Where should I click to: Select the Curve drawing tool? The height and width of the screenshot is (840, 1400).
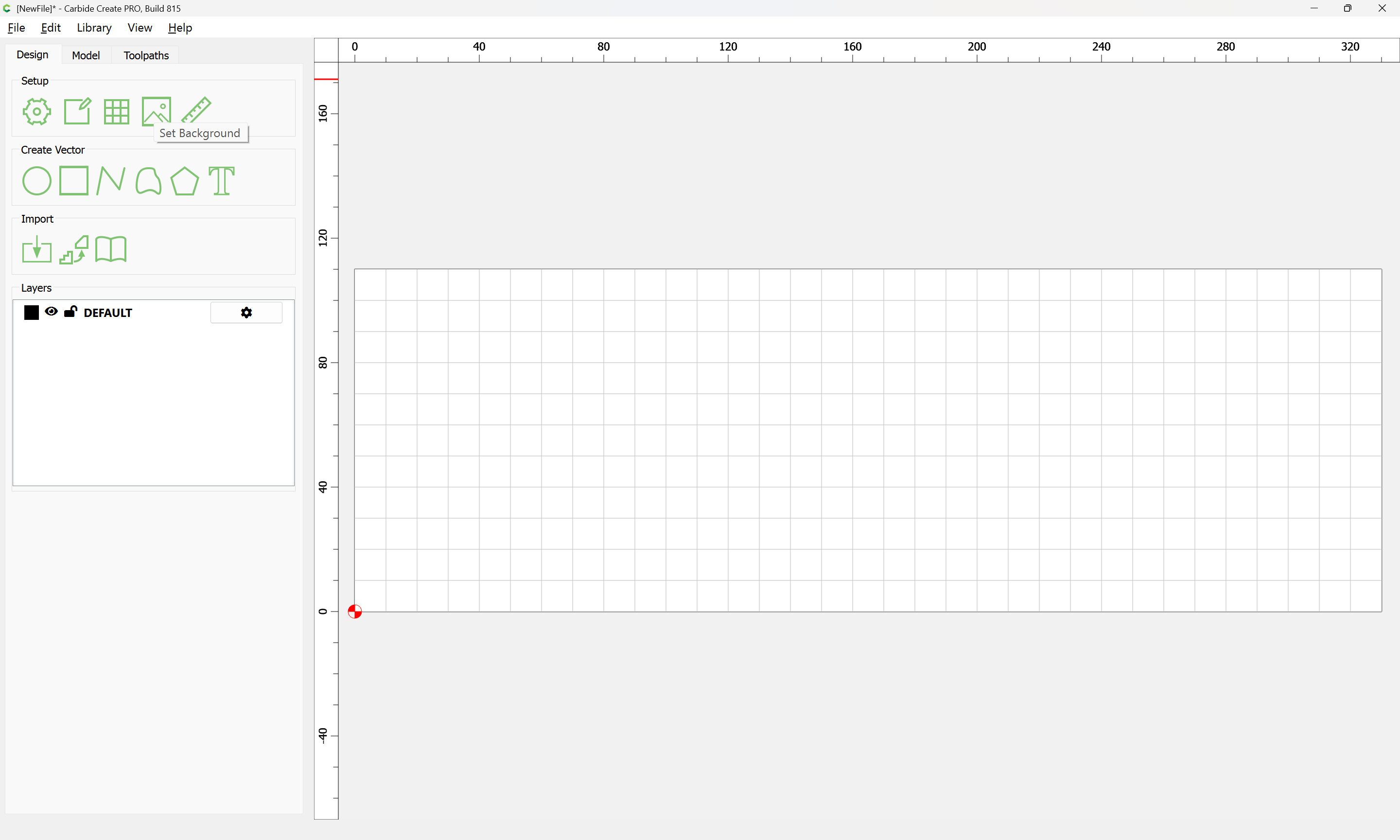click(148, 181)
